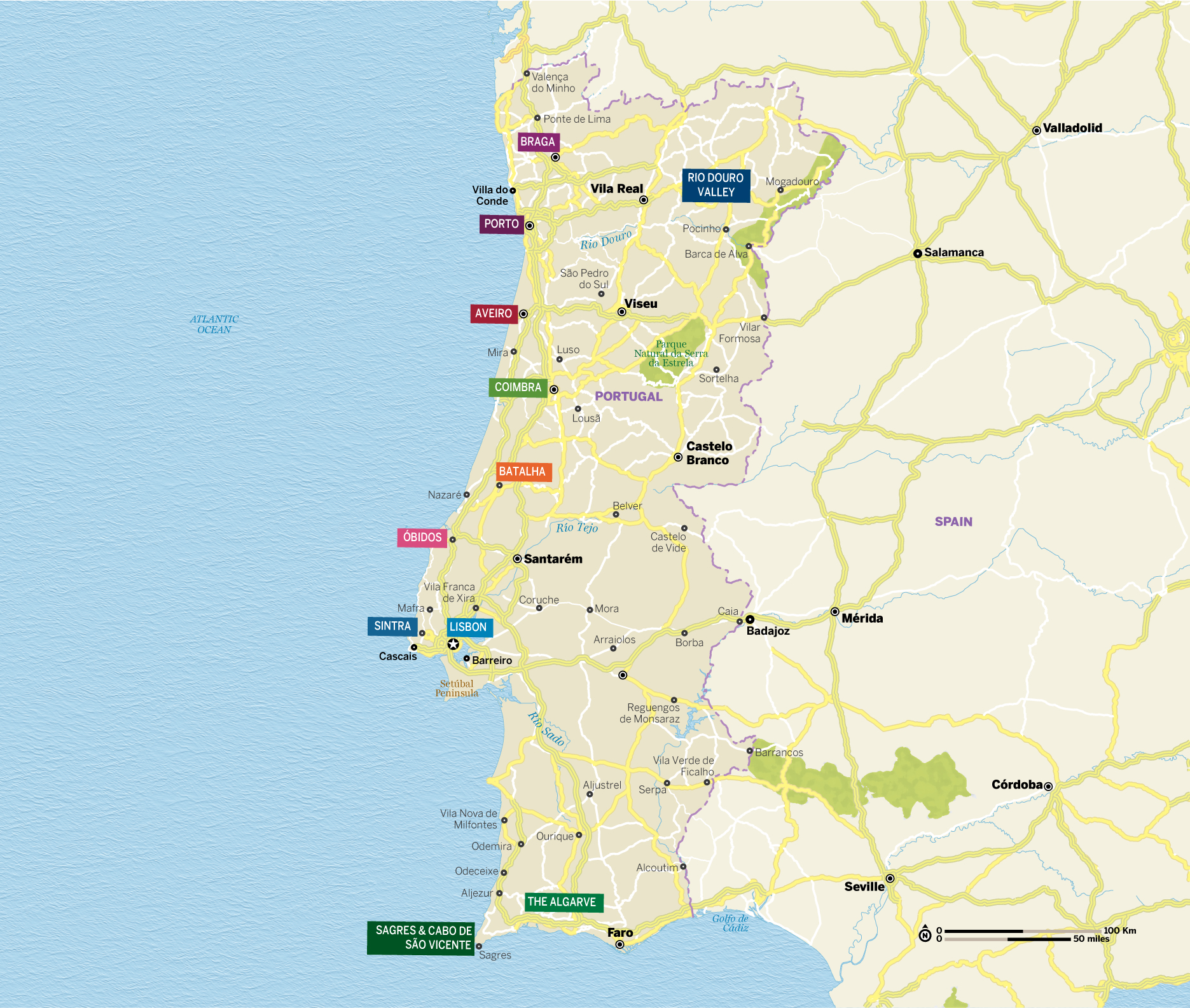Select the Castelo de Vide label
Screen dimensions: 1190x1008
[668, 542]
